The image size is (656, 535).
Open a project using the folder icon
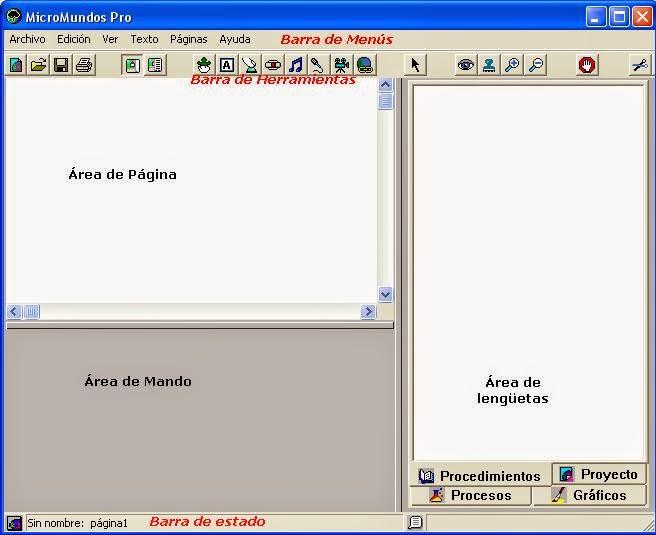[38, 65]
